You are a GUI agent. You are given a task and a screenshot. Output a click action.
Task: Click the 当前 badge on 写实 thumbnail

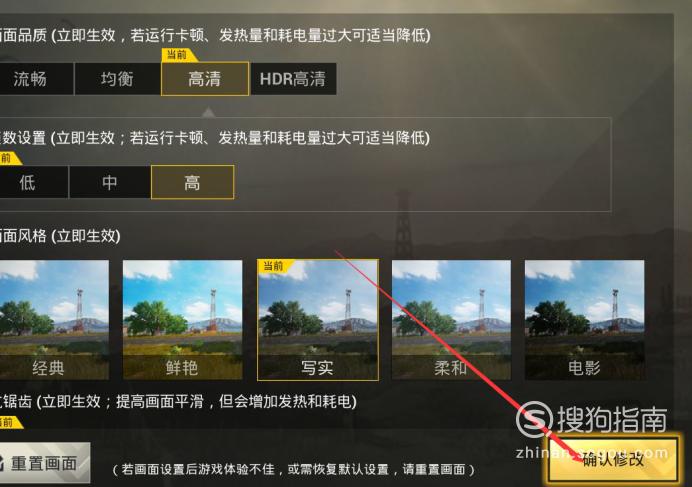(x=275, y=266)
